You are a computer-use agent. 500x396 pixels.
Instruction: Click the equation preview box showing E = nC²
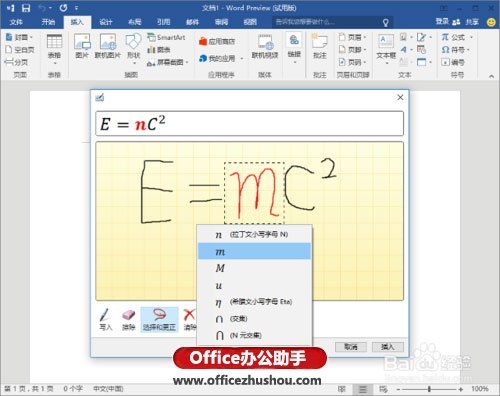[250, 124]
